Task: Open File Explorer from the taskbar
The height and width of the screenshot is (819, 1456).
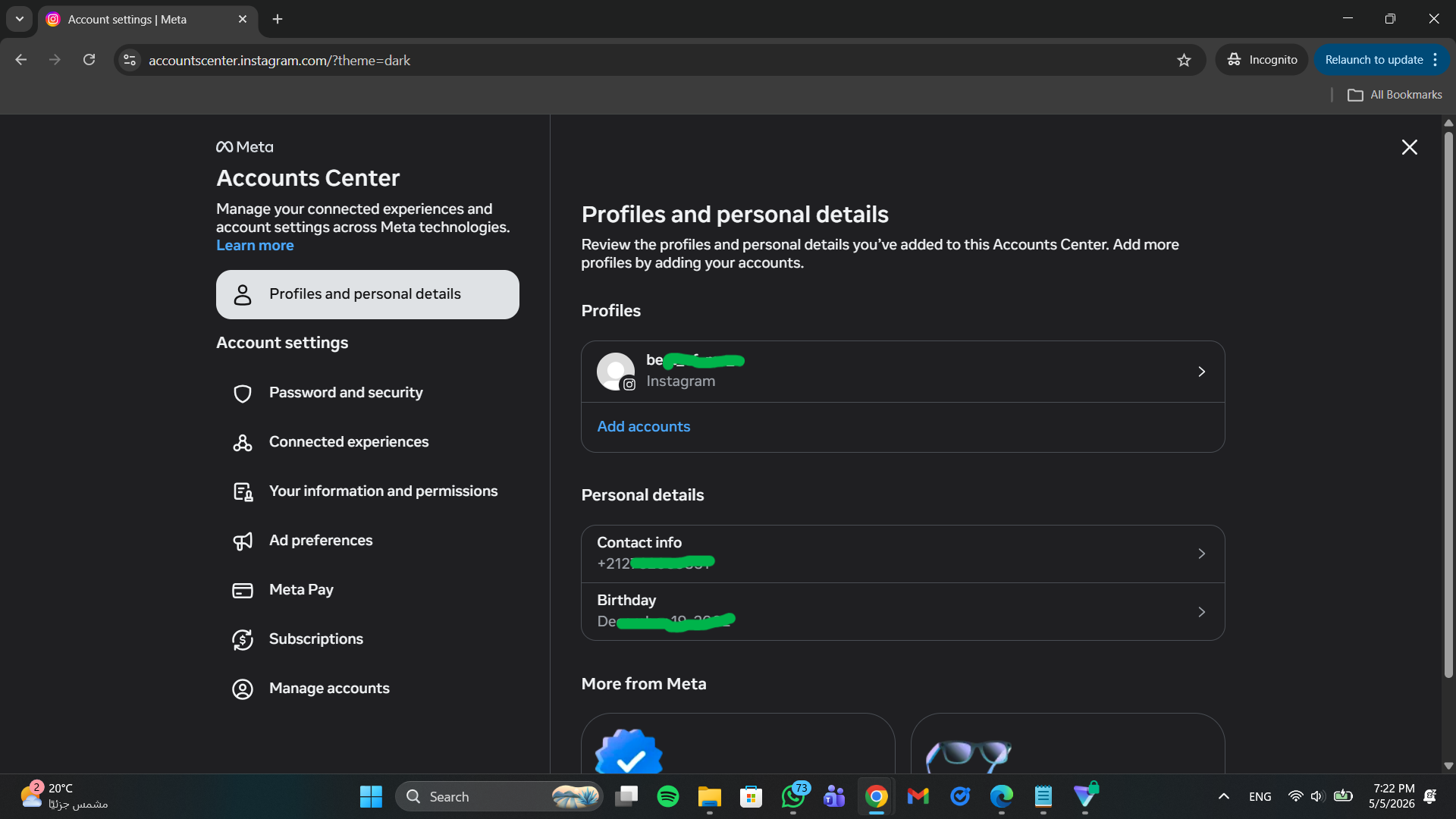Action: coord(710,797)
